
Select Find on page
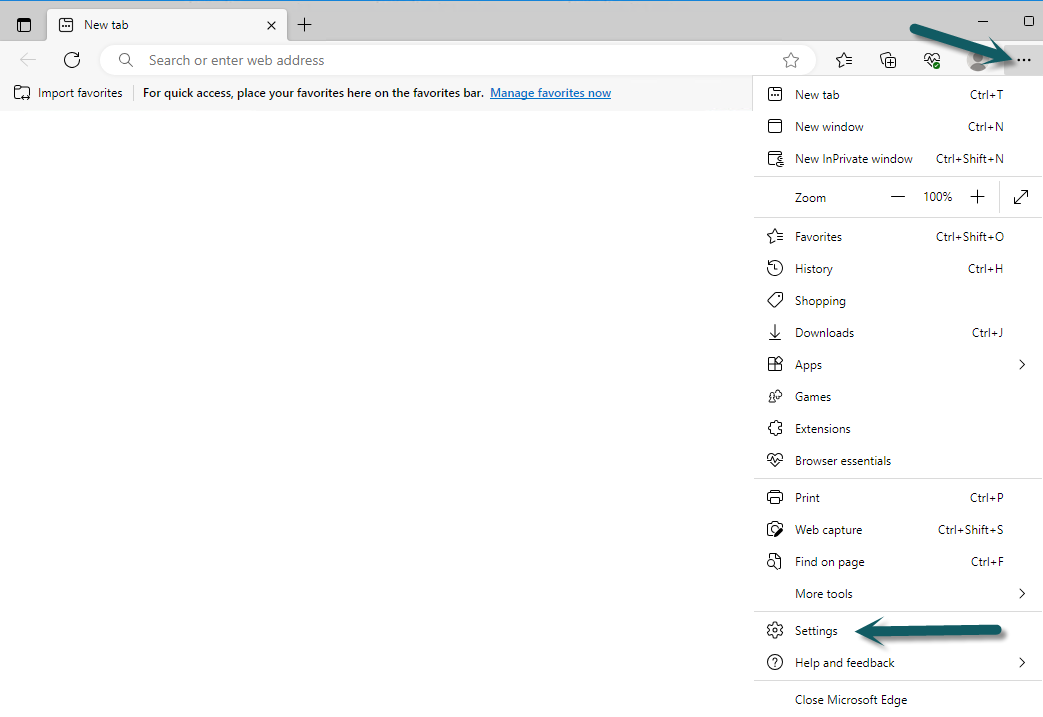[898, 561]
